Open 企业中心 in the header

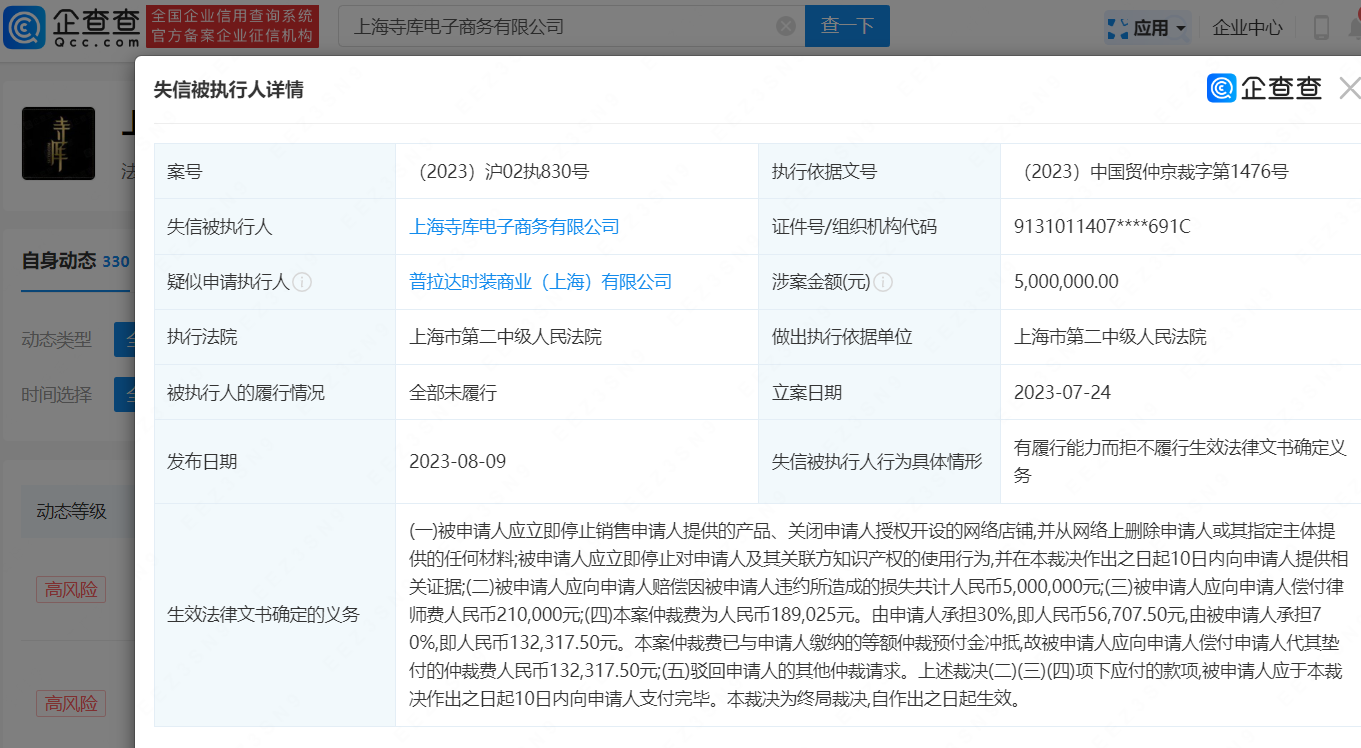coord(1247,28)
